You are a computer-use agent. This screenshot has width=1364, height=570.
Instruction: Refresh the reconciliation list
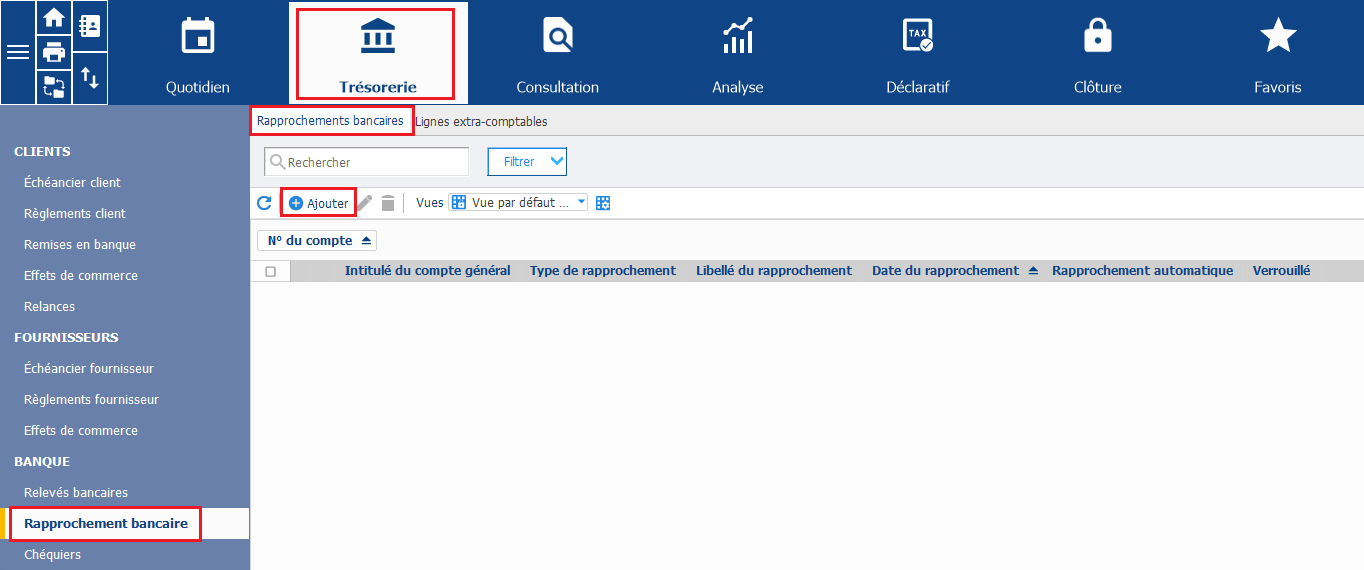265,203
